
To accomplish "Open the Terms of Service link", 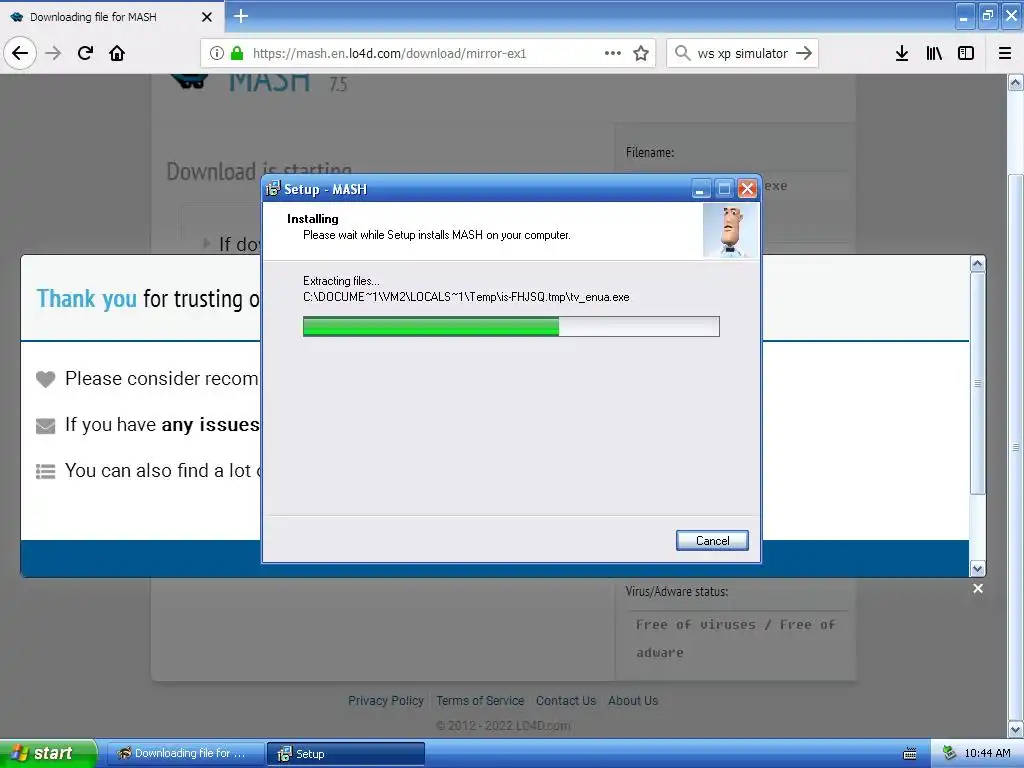I will (480, 701).
